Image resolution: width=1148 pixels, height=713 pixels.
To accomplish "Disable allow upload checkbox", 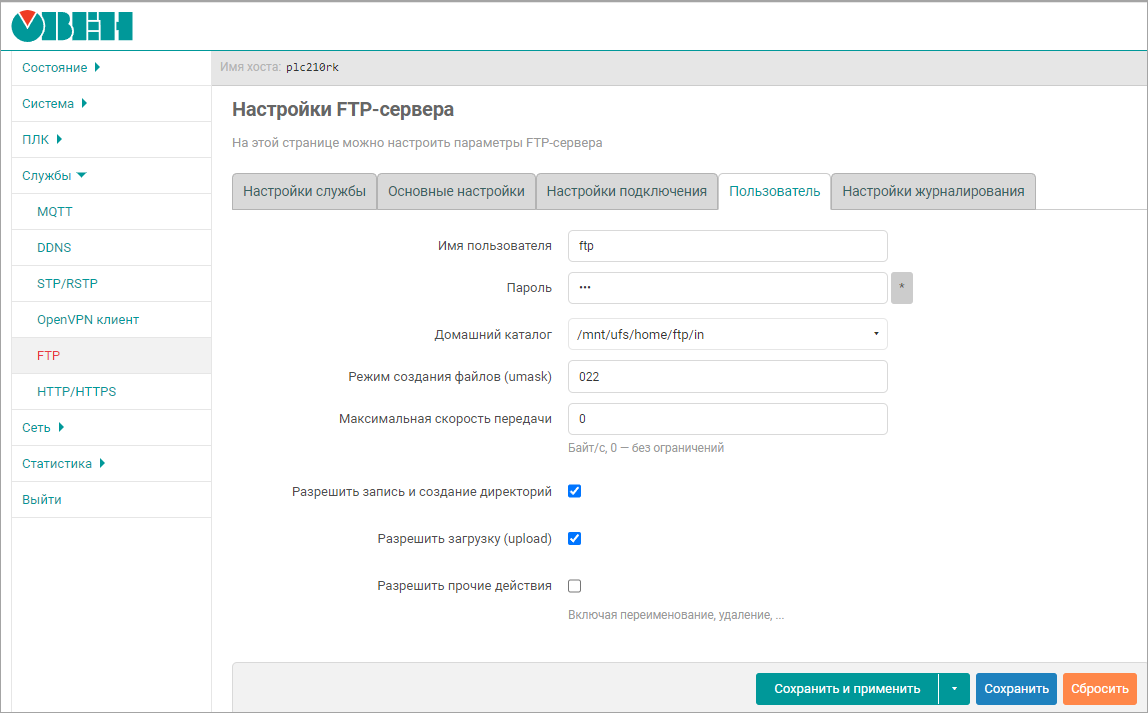I will 575,539.
